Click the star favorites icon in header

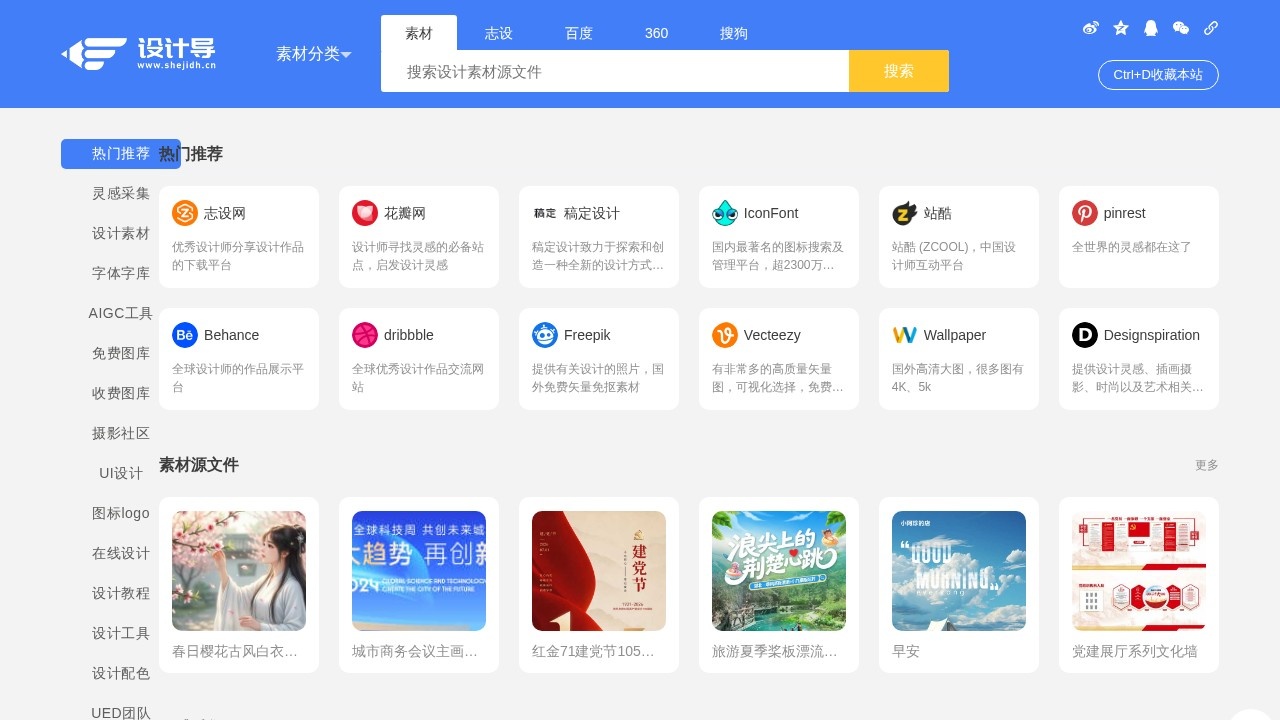(1121, 28)
